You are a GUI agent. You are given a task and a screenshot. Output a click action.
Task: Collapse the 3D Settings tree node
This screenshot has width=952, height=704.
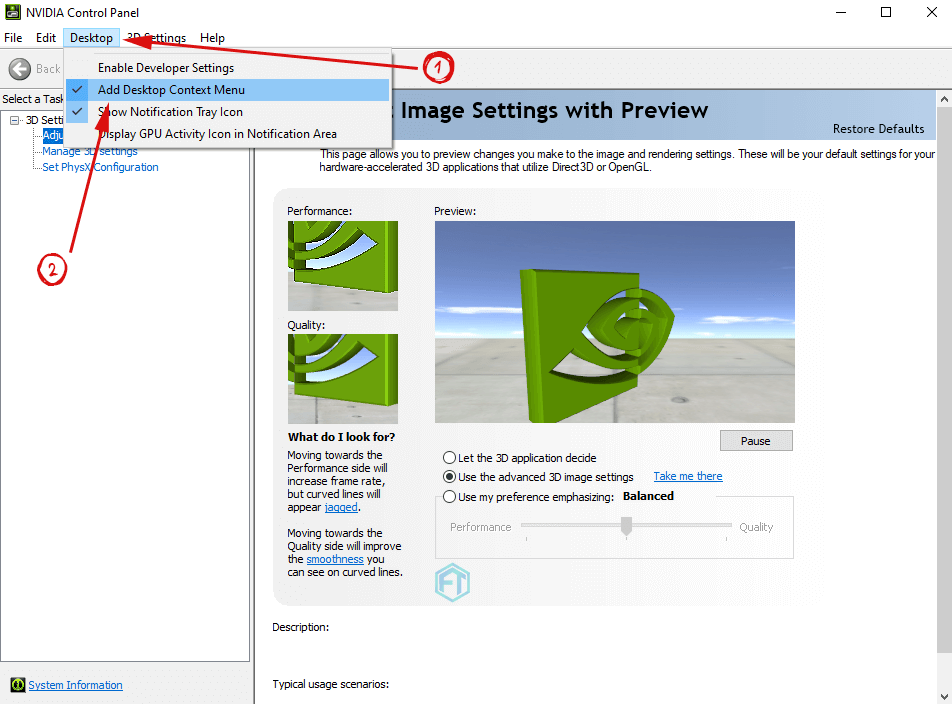pyautogui.click(x=15, y=120)
